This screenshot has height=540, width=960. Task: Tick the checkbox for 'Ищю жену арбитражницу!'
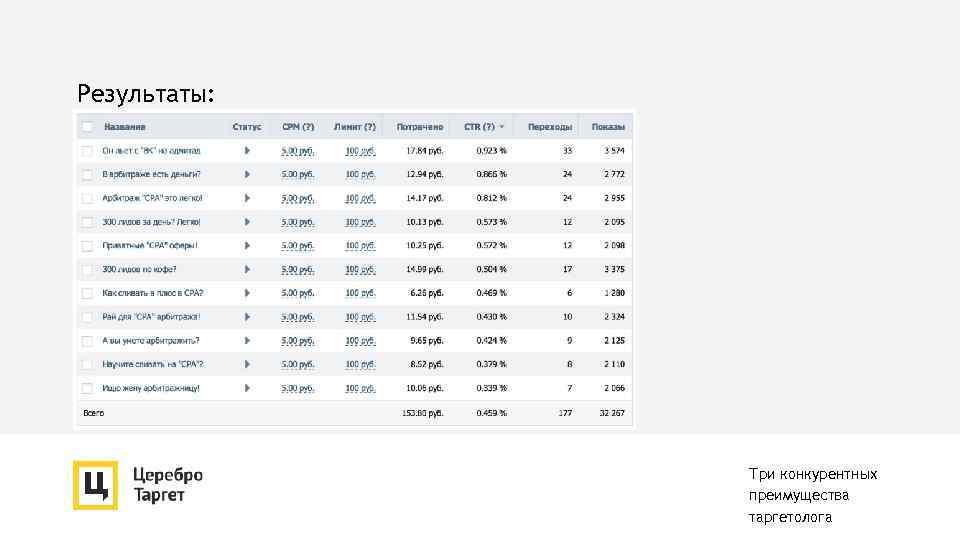[x=88, y=388]
